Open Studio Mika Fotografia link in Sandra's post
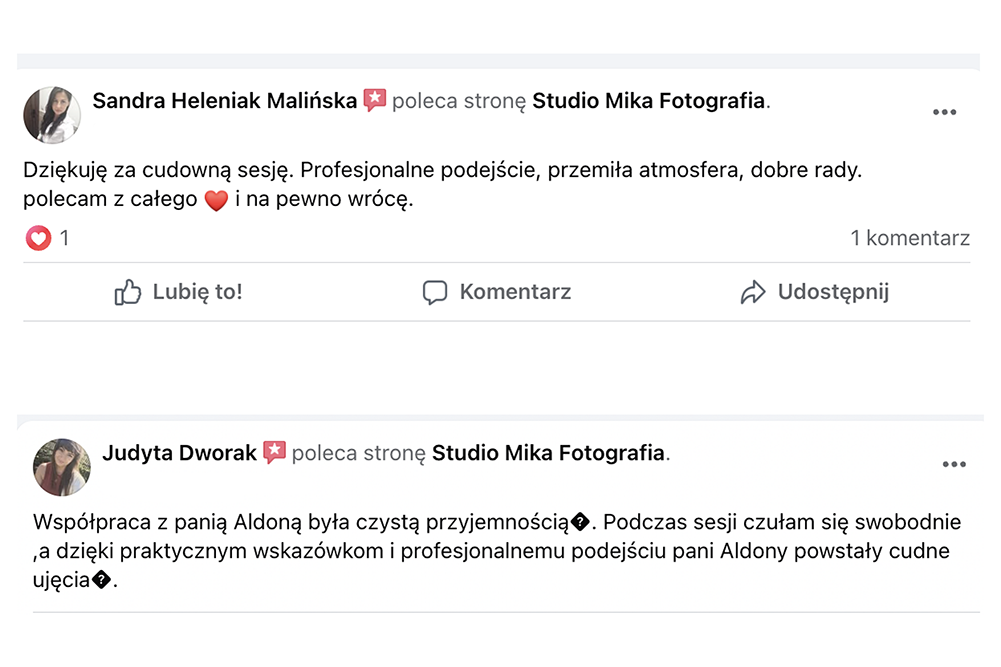The width and height of the screenshot is (1001, 667). tap(648, 100)
